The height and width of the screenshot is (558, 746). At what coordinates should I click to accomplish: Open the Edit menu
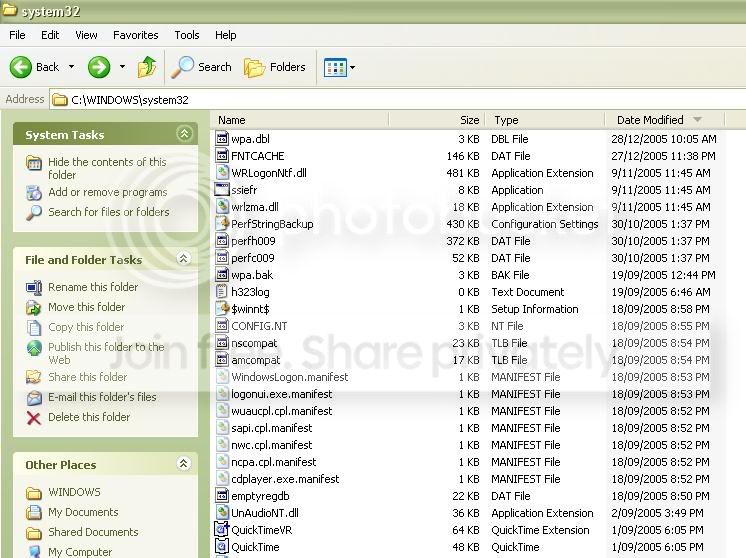click(x=50, y=35)
